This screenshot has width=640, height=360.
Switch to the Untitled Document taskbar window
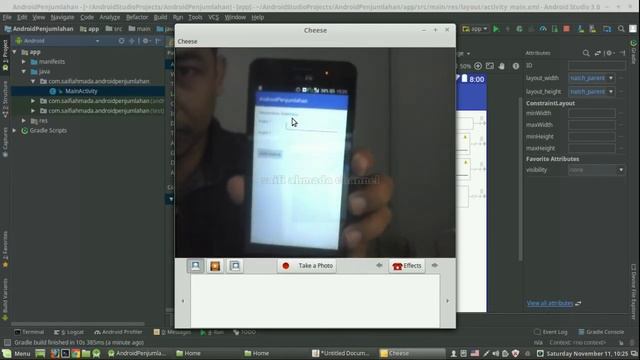(x=341, y=353)
